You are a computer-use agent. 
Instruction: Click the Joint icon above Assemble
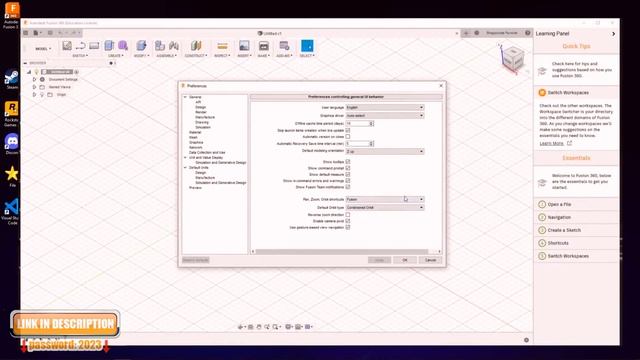pyautogui.click(x=174, y=46)
